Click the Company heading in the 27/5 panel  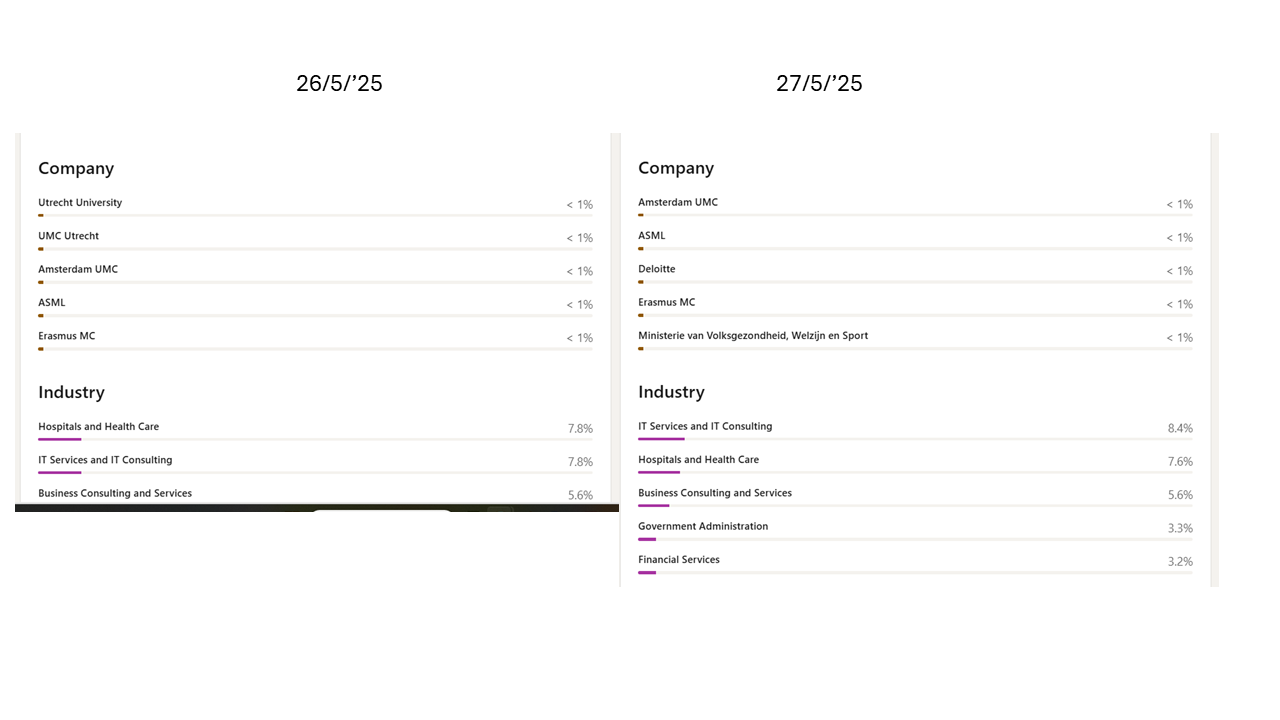(x=676, y=168)
